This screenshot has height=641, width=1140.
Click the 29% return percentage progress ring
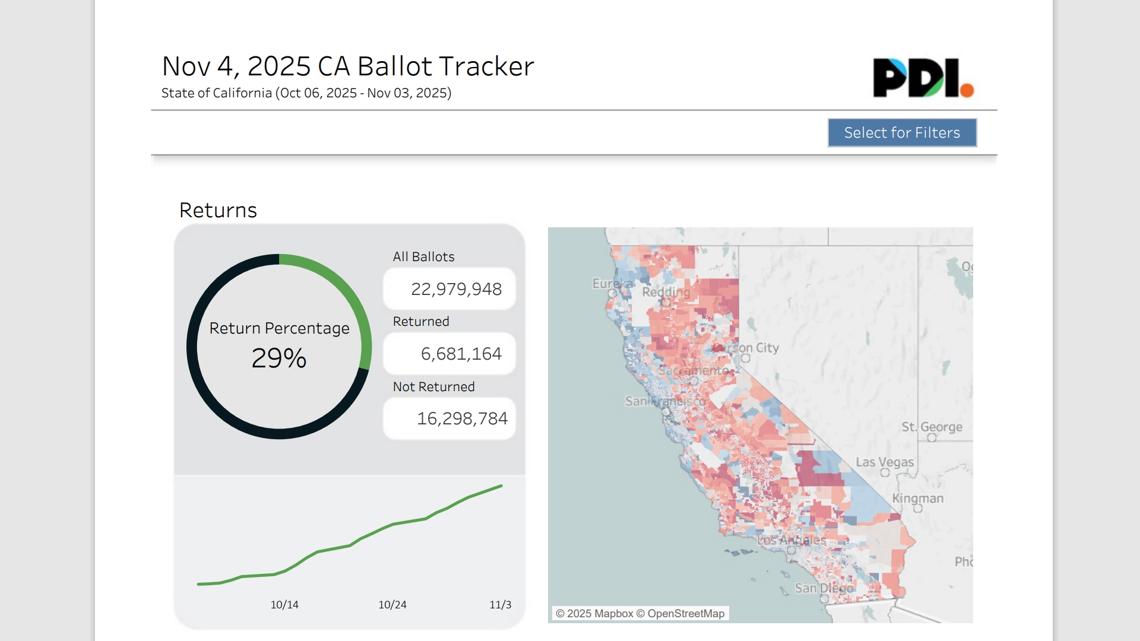coord(278,357)
